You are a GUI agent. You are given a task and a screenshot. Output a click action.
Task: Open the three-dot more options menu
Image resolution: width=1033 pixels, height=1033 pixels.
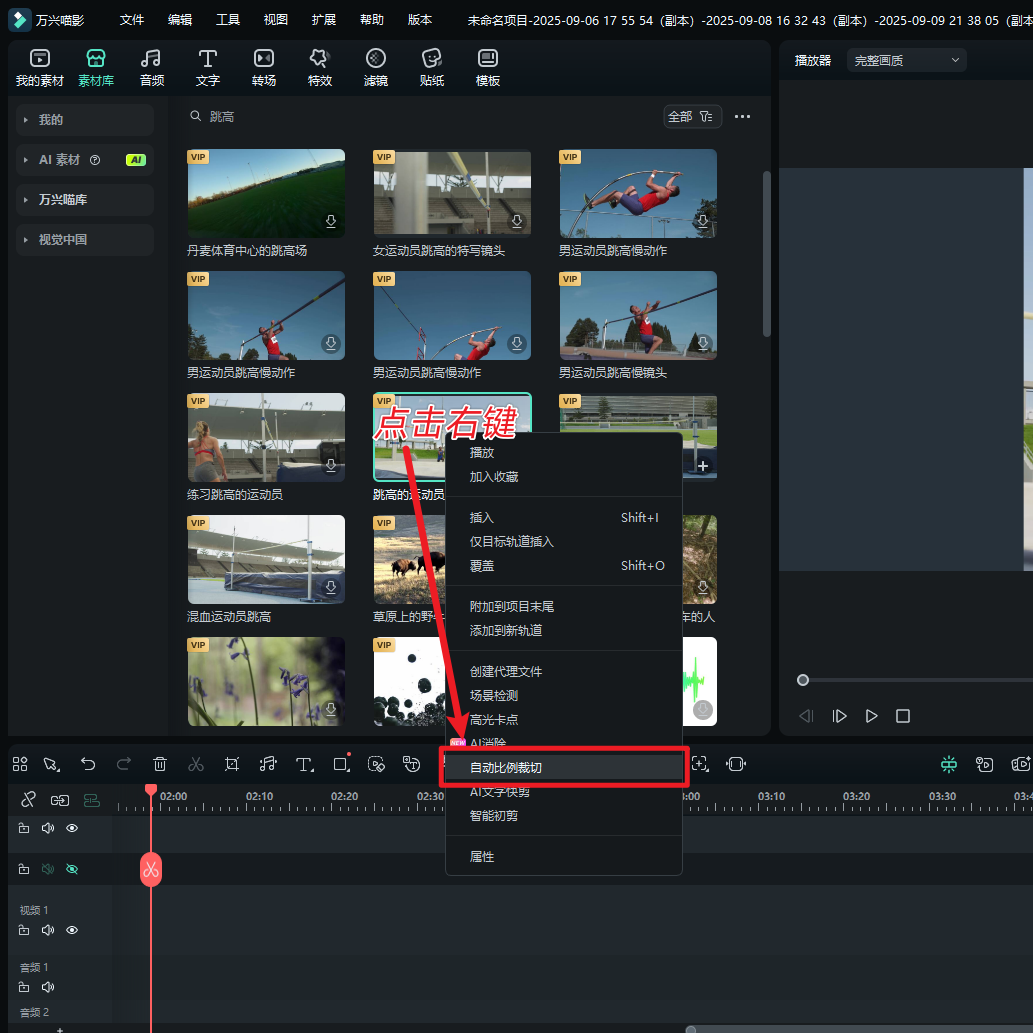[x=742, y=117]
